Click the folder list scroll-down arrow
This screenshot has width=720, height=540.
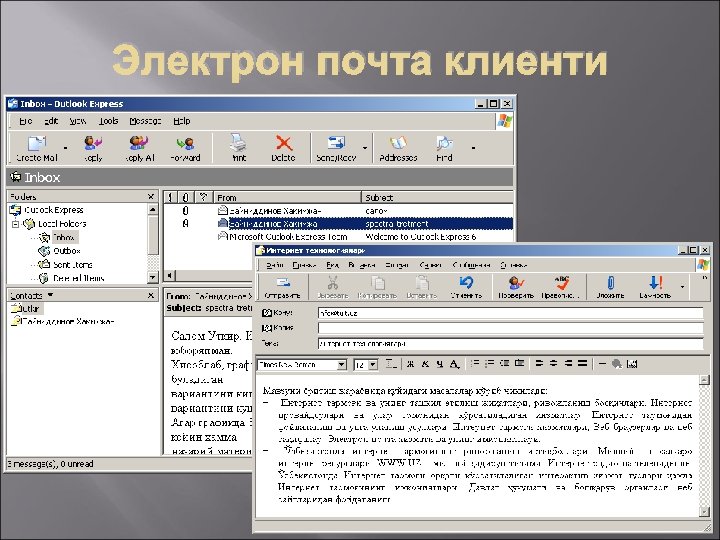pos(153,277)
